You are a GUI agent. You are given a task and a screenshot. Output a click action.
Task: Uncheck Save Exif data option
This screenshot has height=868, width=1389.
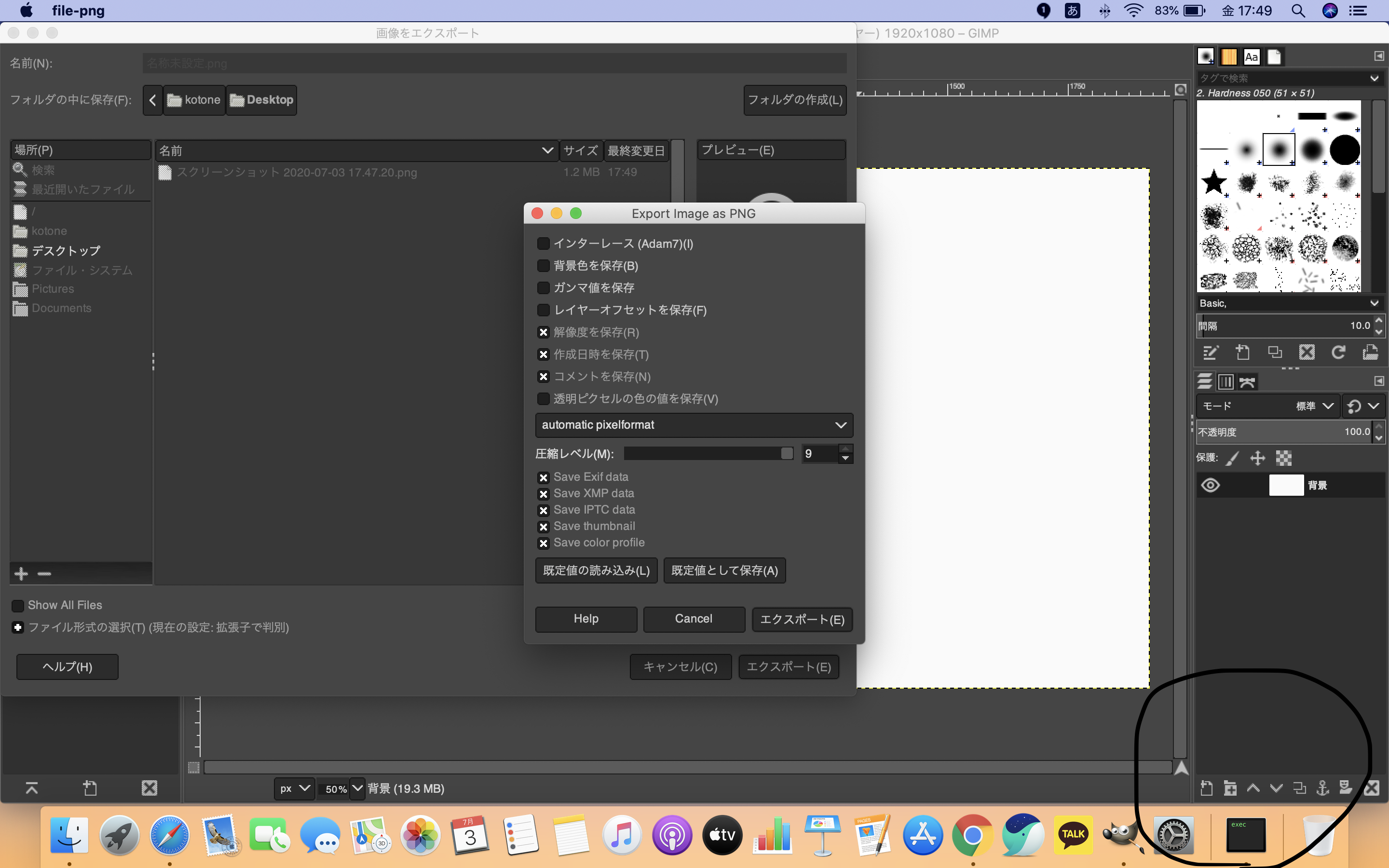point(543,477)
